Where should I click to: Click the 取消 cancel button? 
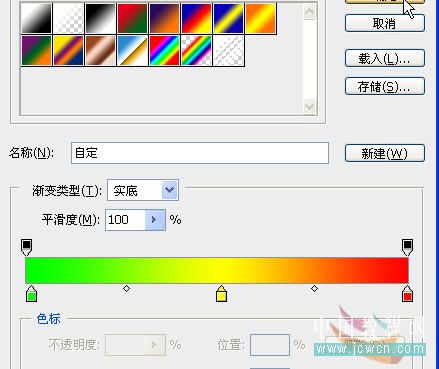[x=385, y=23]
